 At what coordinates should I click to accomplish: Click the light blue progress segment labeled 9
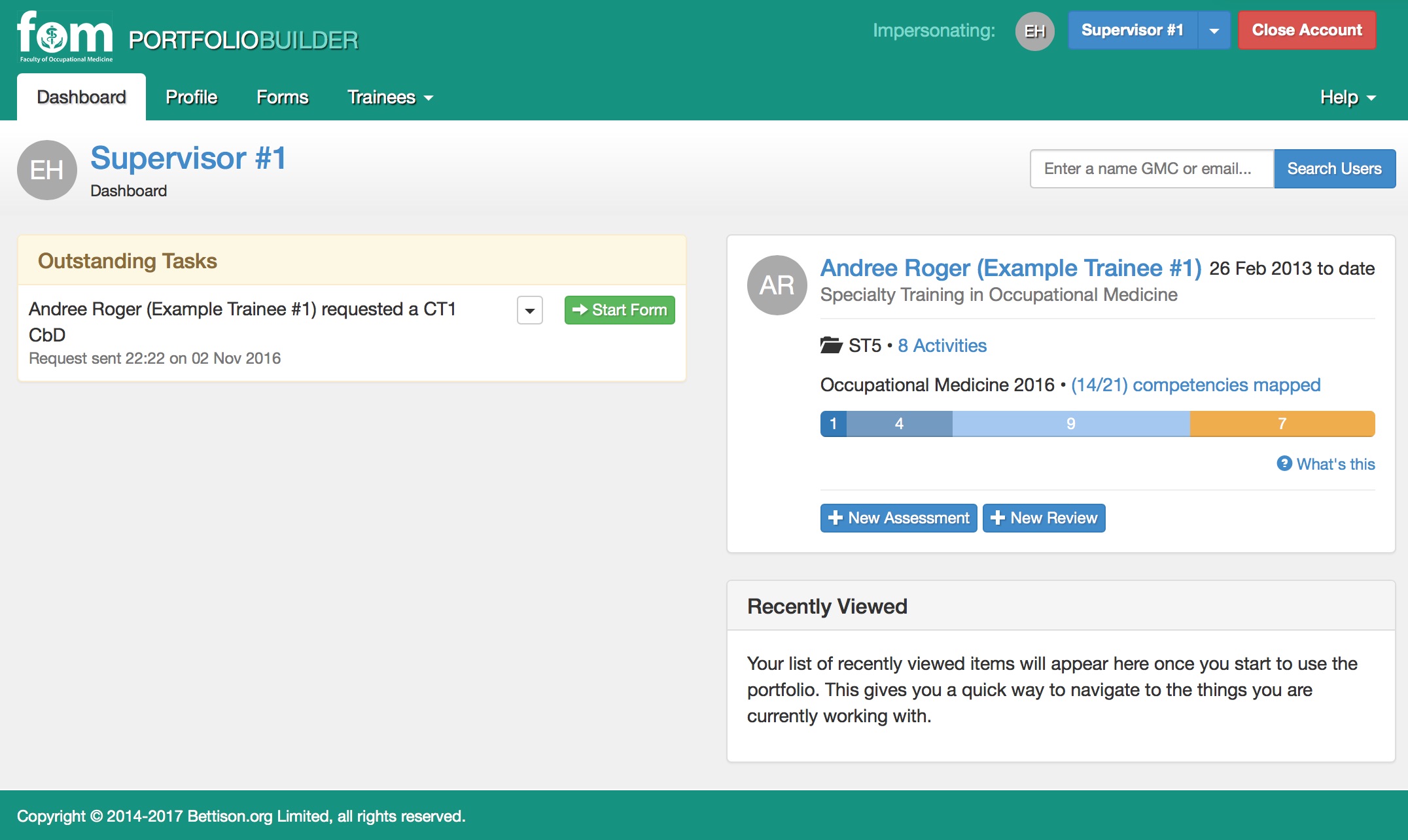click(1071, 424)
